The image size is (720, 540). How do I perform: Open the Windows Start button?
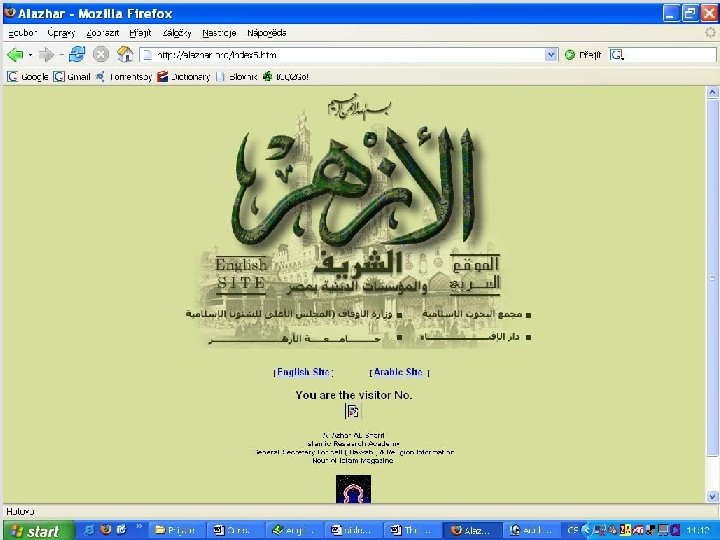(x=38, y=531)
